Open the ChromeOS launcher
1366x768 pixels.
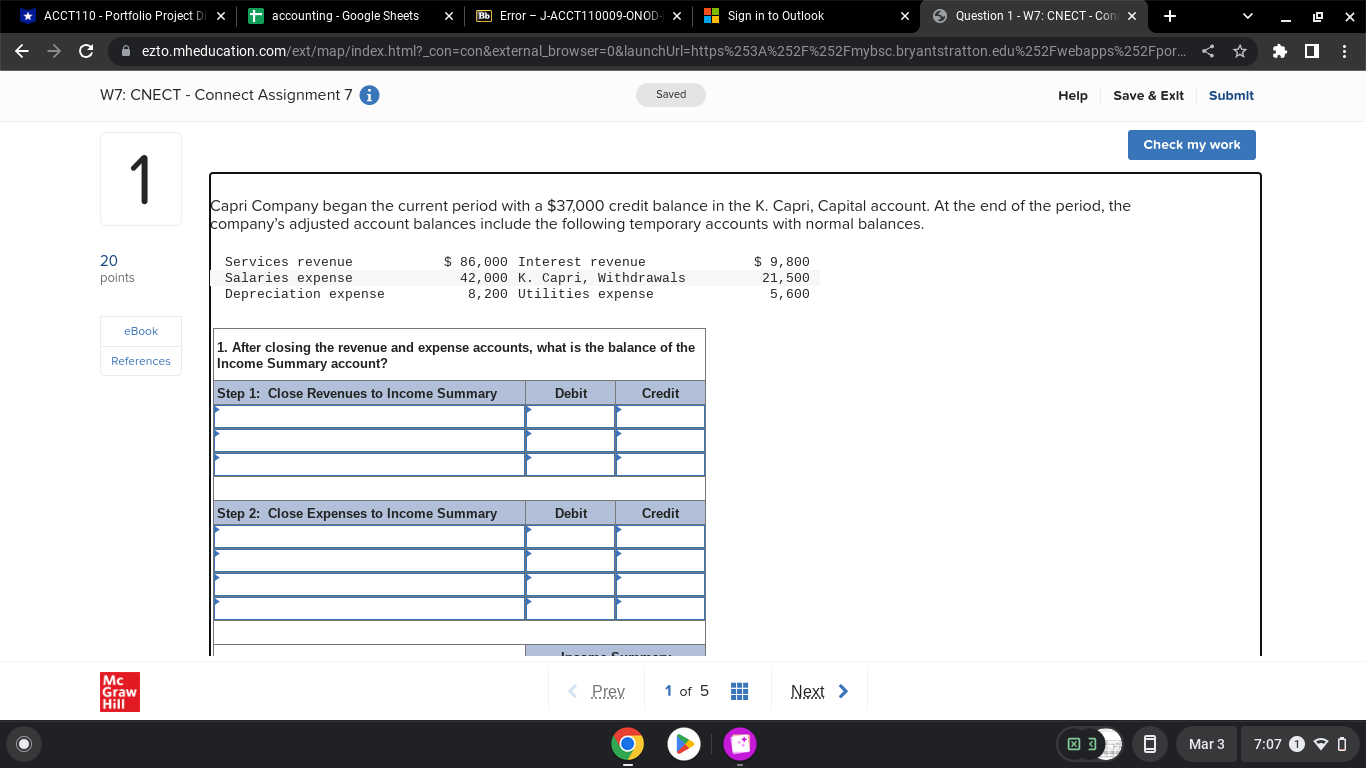(25, 744)
